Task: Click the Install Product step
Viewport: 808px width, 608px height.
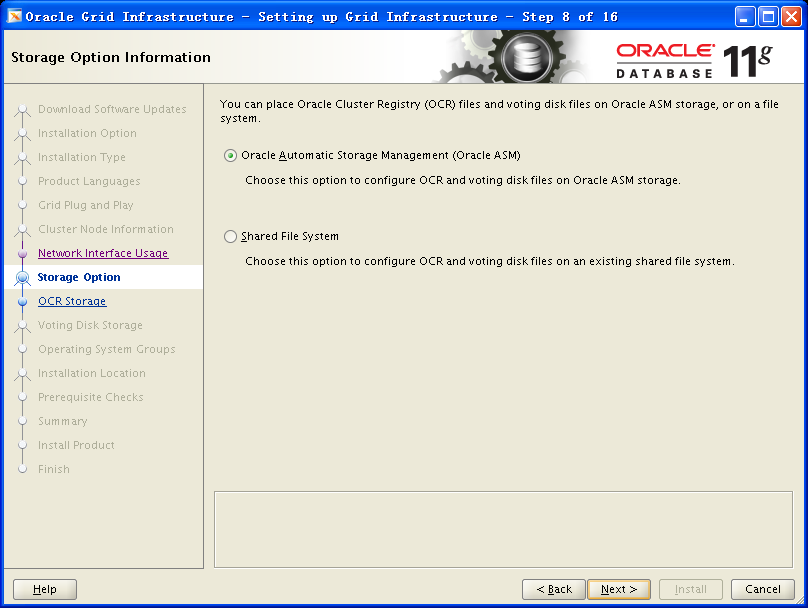Action: [76, 445]
